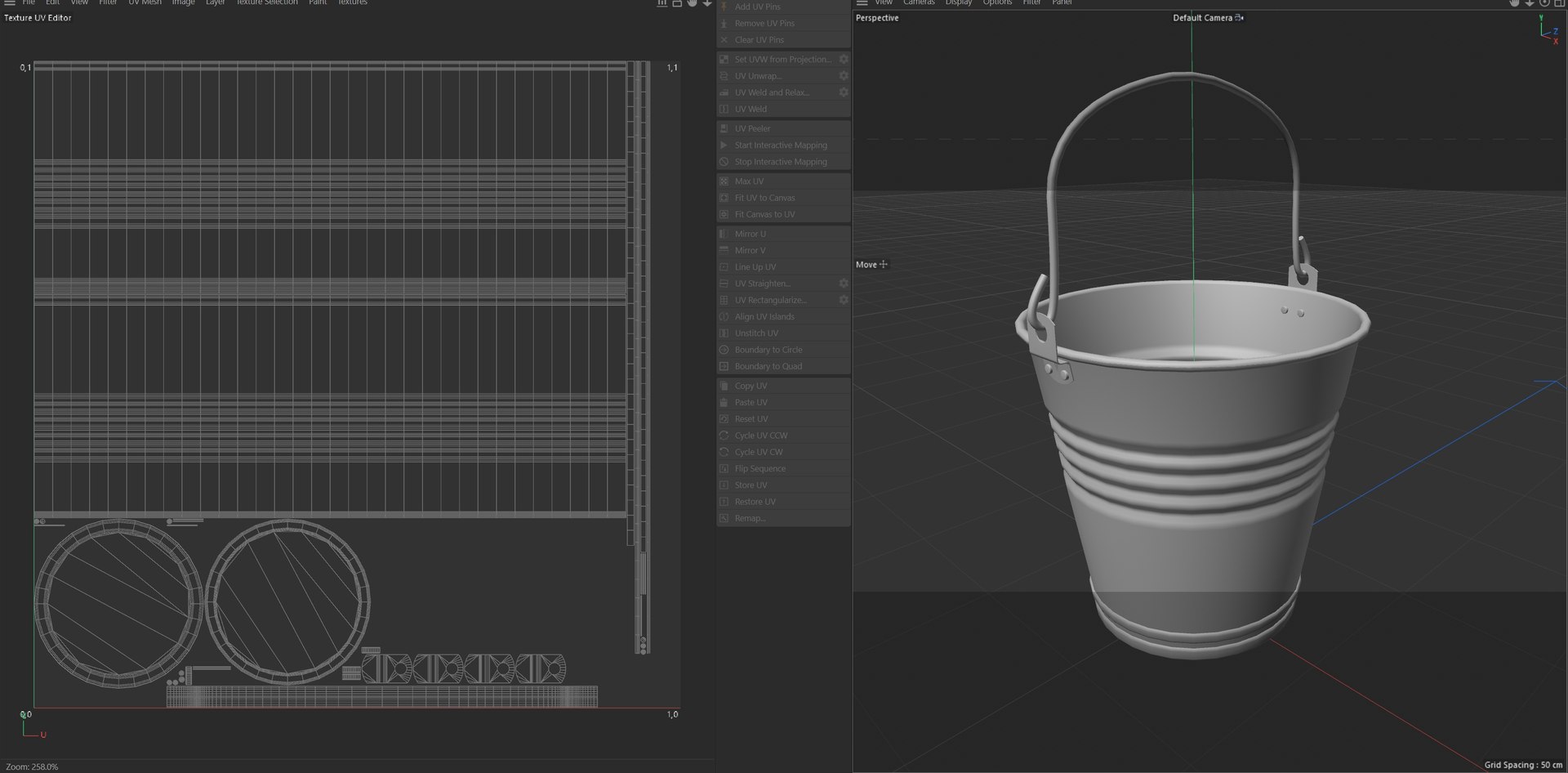Click the Restore UV command
The width and height of the screenshot is (1568, 773).
coord(784,502)
